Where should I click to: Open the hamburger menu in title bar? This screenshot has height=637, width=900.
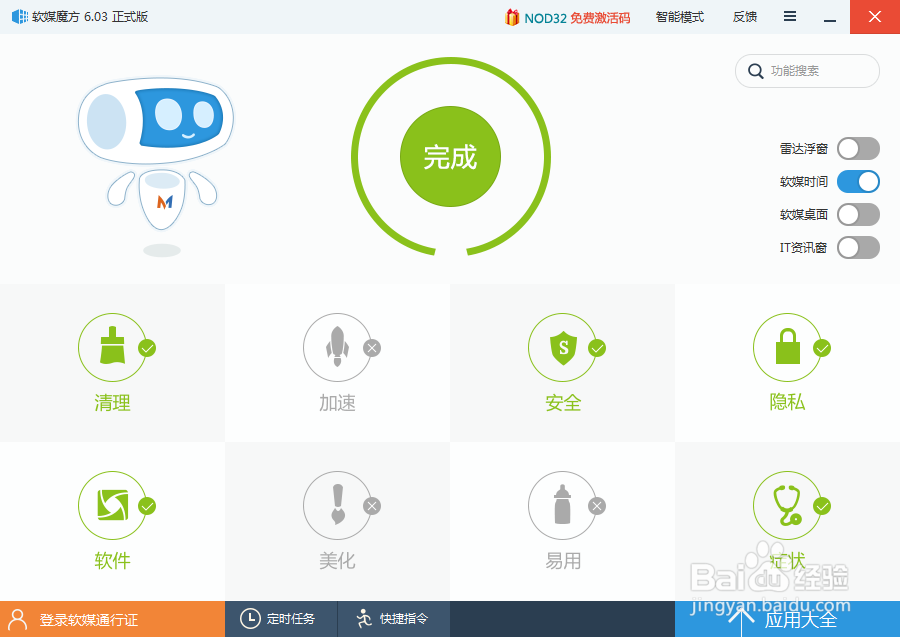[789, 17]
